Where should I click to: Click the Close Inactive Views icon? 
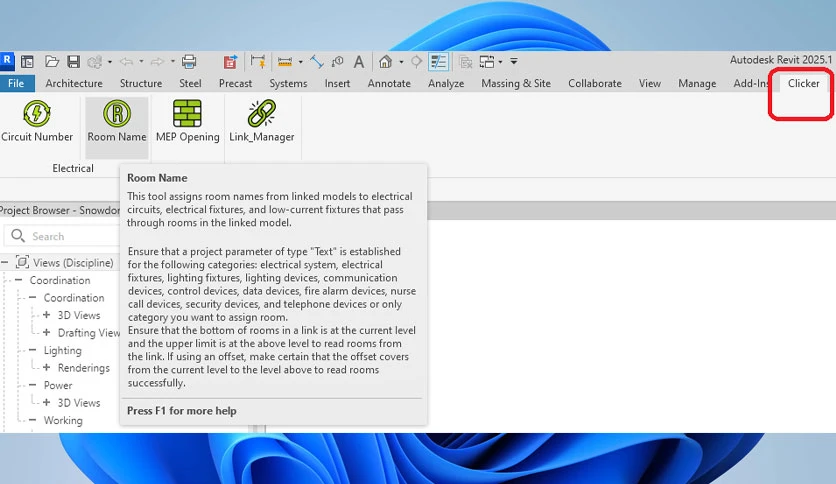[x=465, y=62]
